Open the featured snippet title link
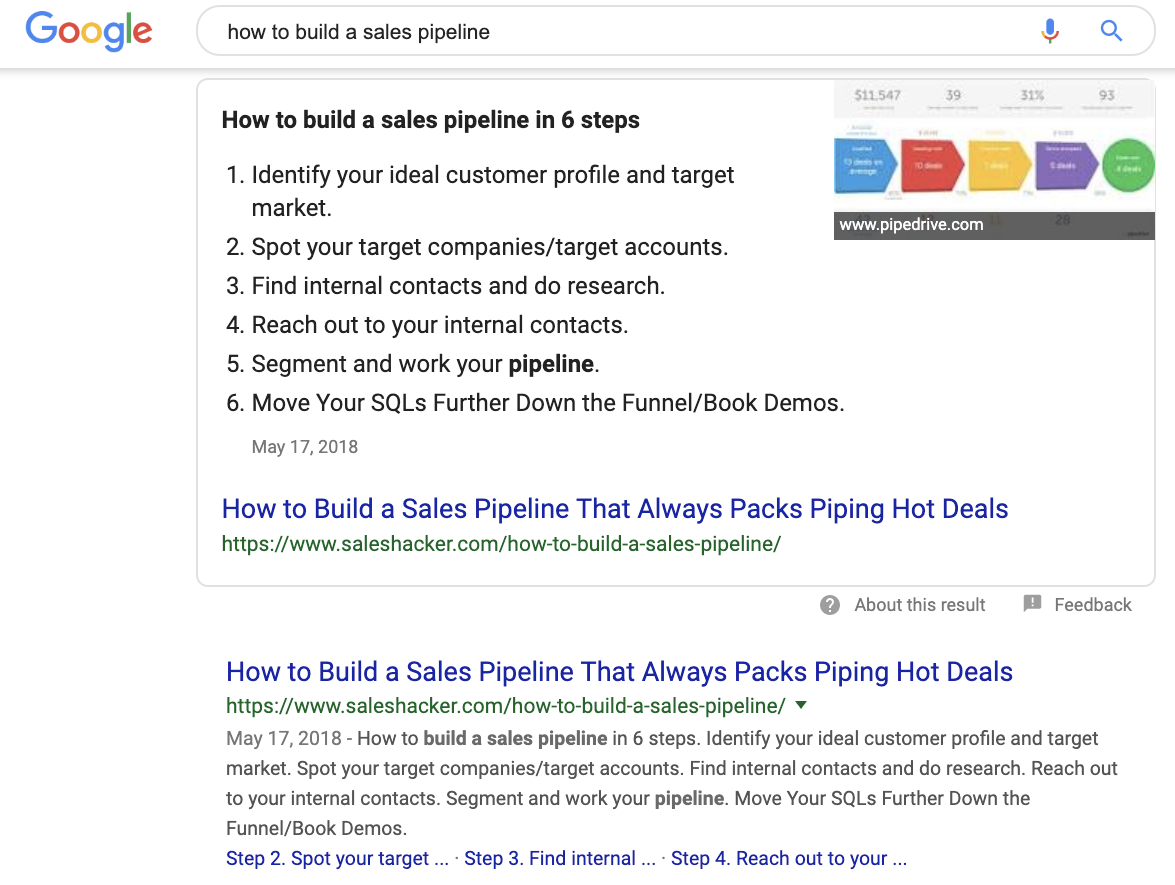The image size is (1175, 885). [x=614, y=509]
